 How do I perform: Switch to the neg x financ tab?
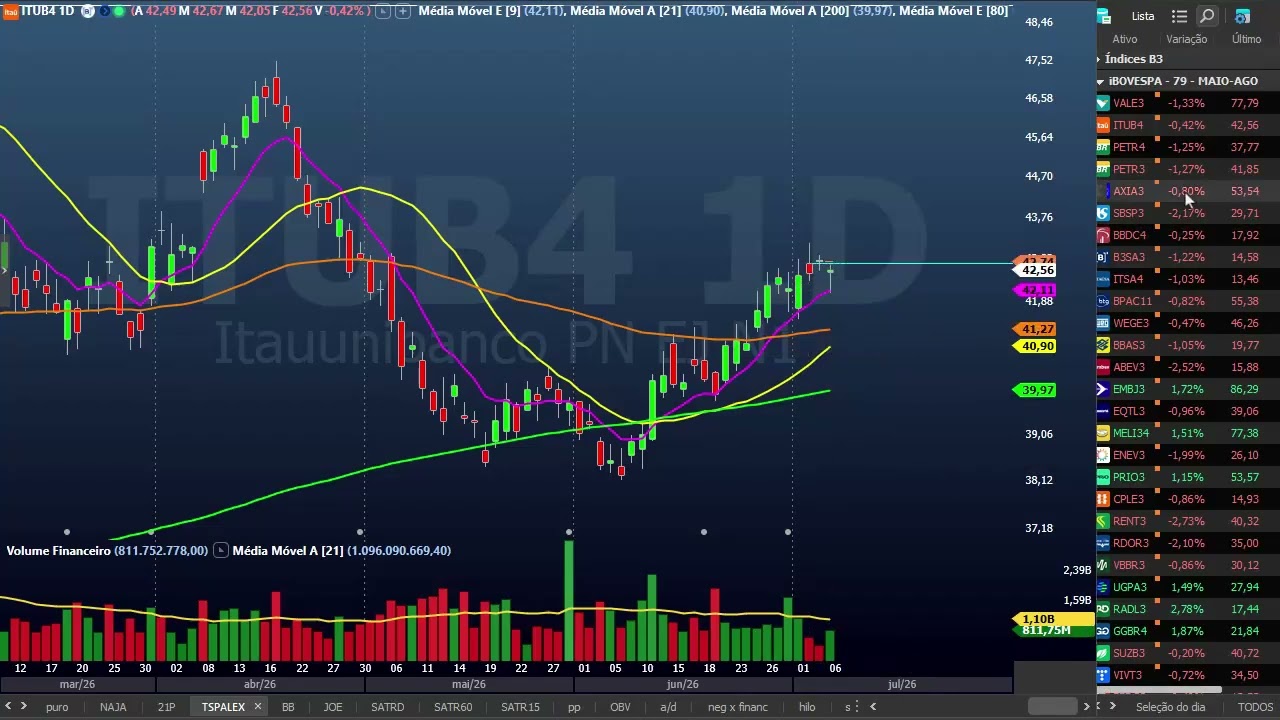click(x=738, y=707)
